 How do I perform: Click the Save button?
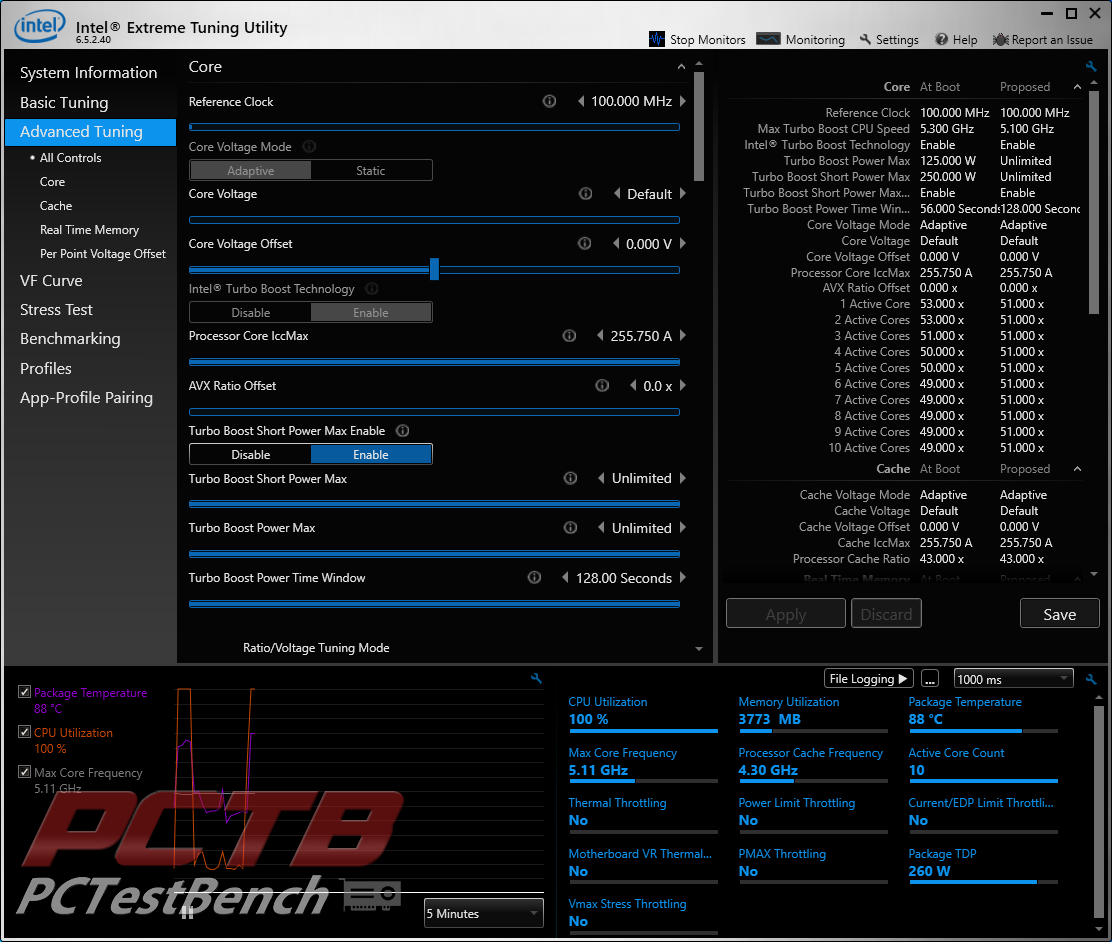[x=1060, y=614]
